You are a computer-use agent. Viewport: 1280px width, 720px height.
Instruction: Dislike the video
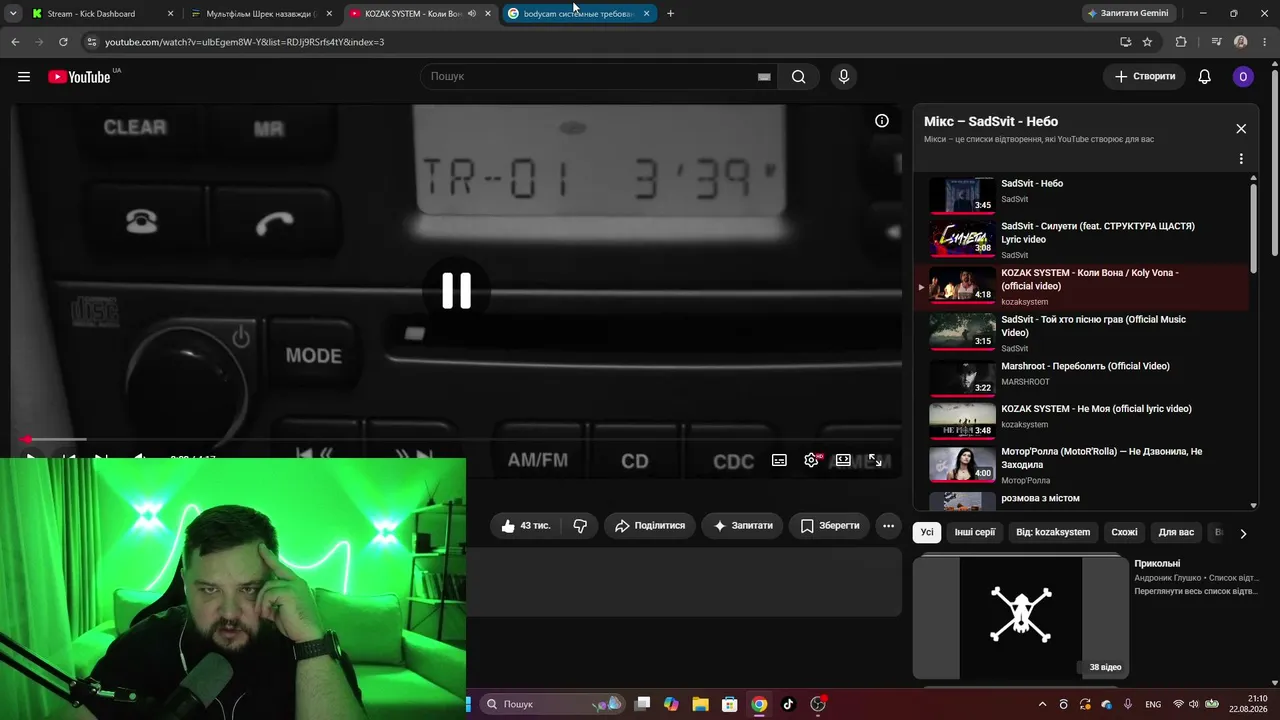tap(580, 526)
